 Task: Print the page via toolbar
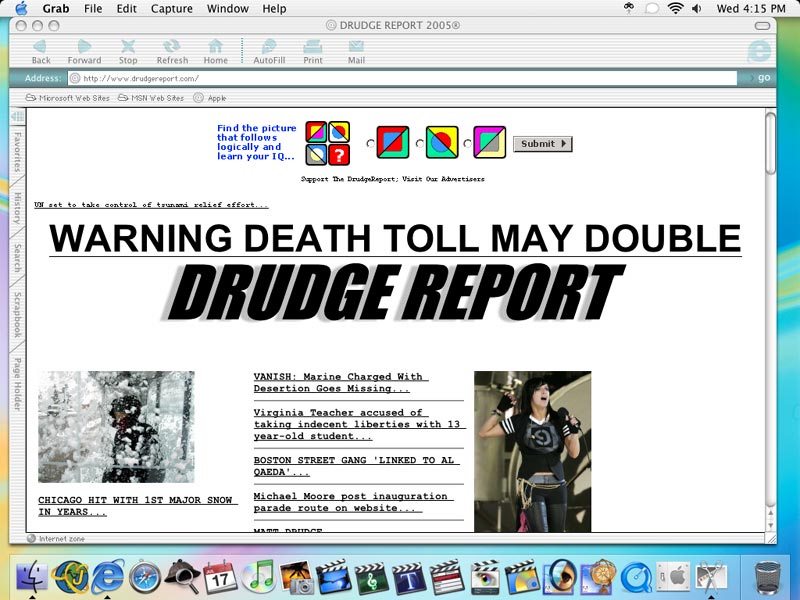coord(313,52)
